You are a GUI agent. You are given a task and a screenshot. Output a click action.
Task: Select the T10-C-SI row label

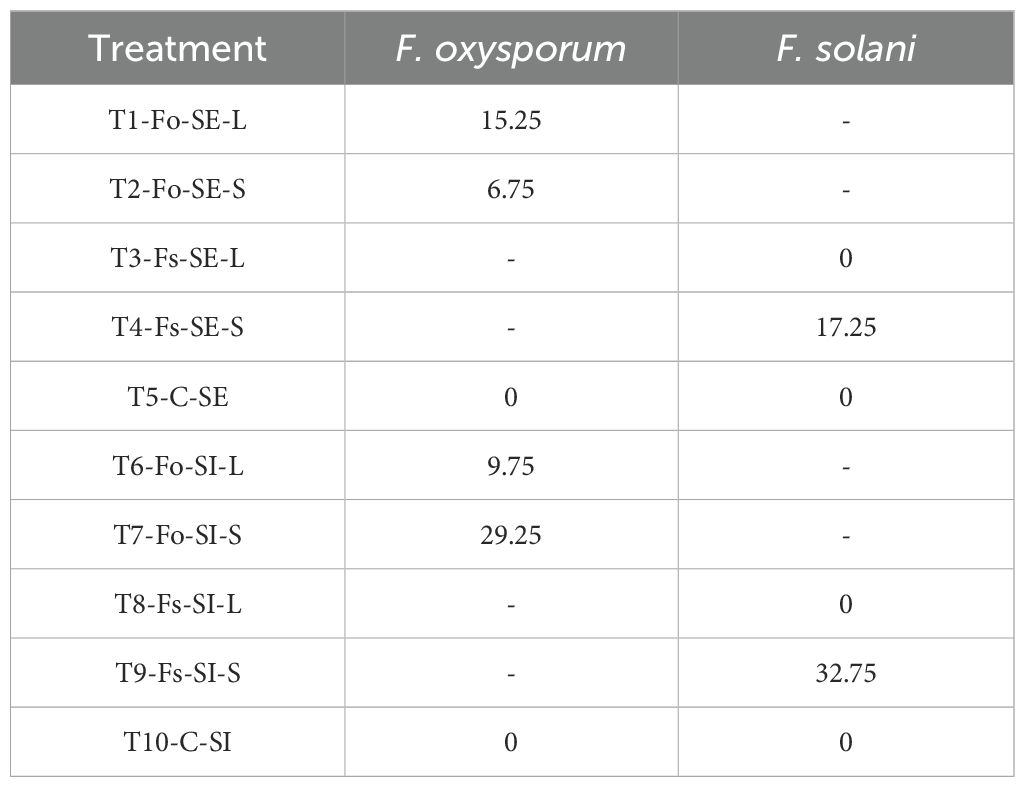pos(177,742)
